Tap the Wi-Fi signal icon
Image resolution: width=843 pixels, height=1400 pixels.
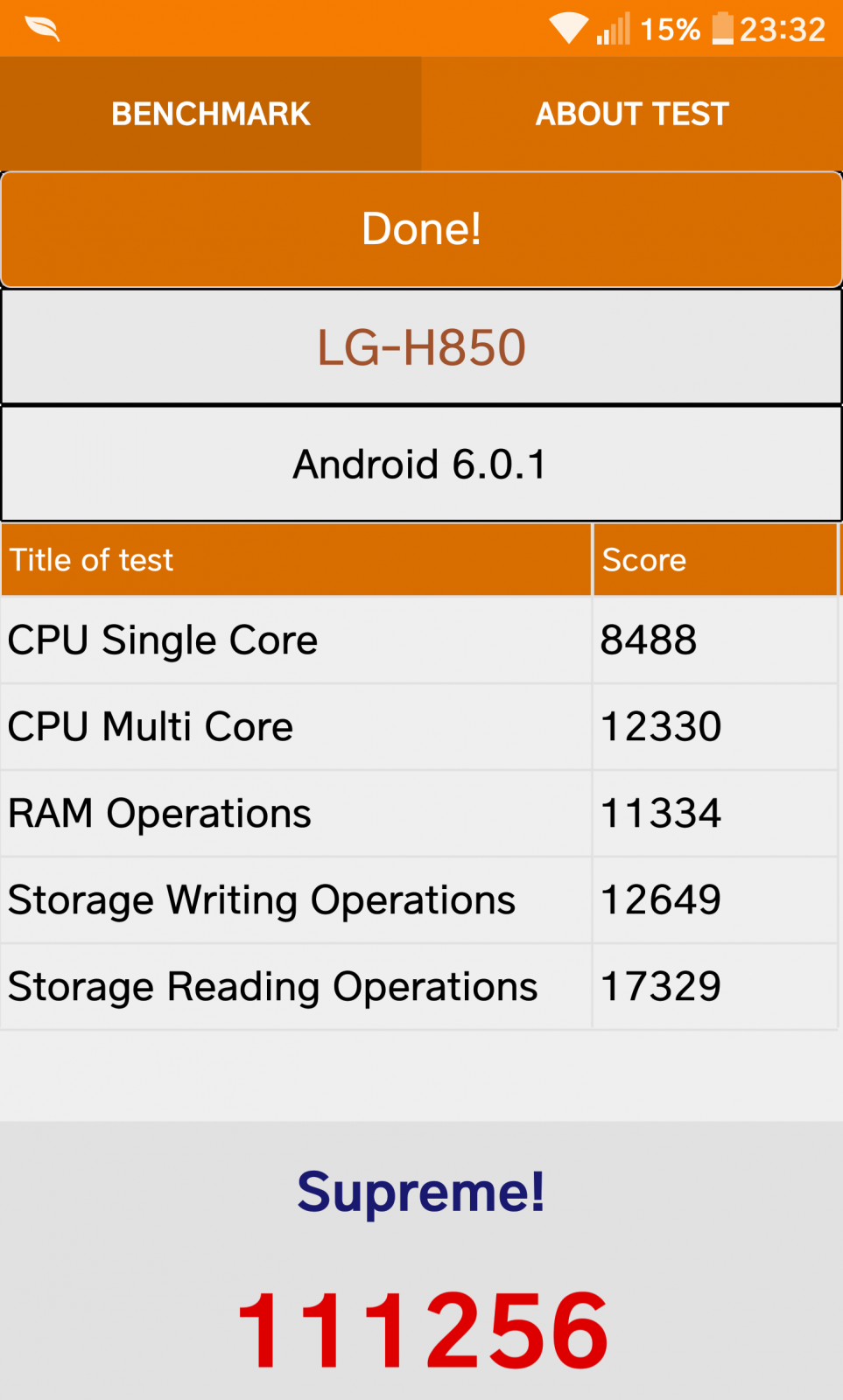click(x=569, y=29)
